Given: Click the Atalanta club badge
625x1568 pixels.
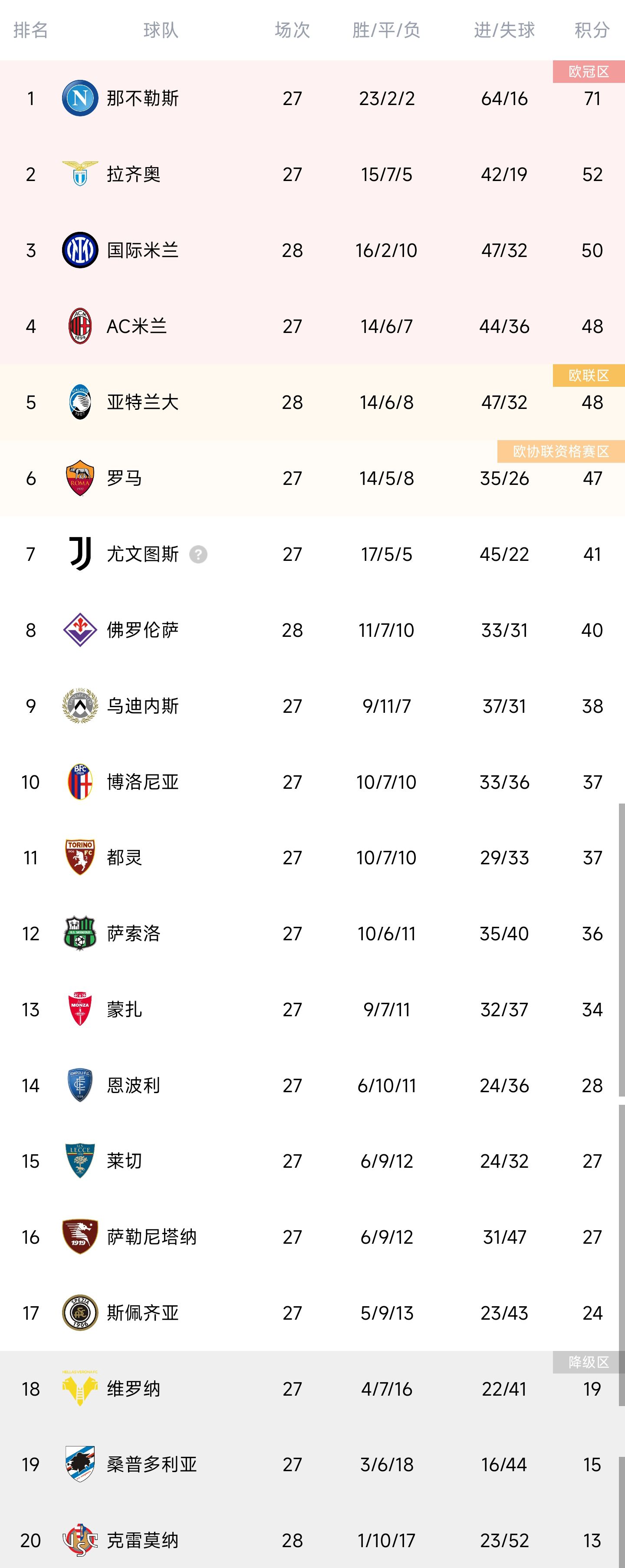Looking at the screenshot, I should tap(80, 402).
